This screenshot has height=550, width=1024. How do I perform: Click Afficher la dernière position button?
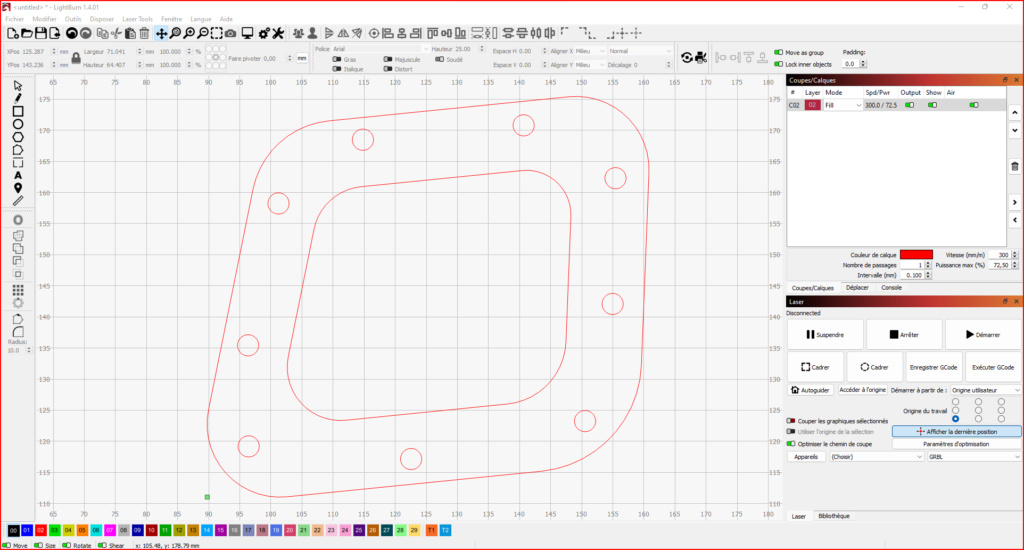(x=956, y=432)
